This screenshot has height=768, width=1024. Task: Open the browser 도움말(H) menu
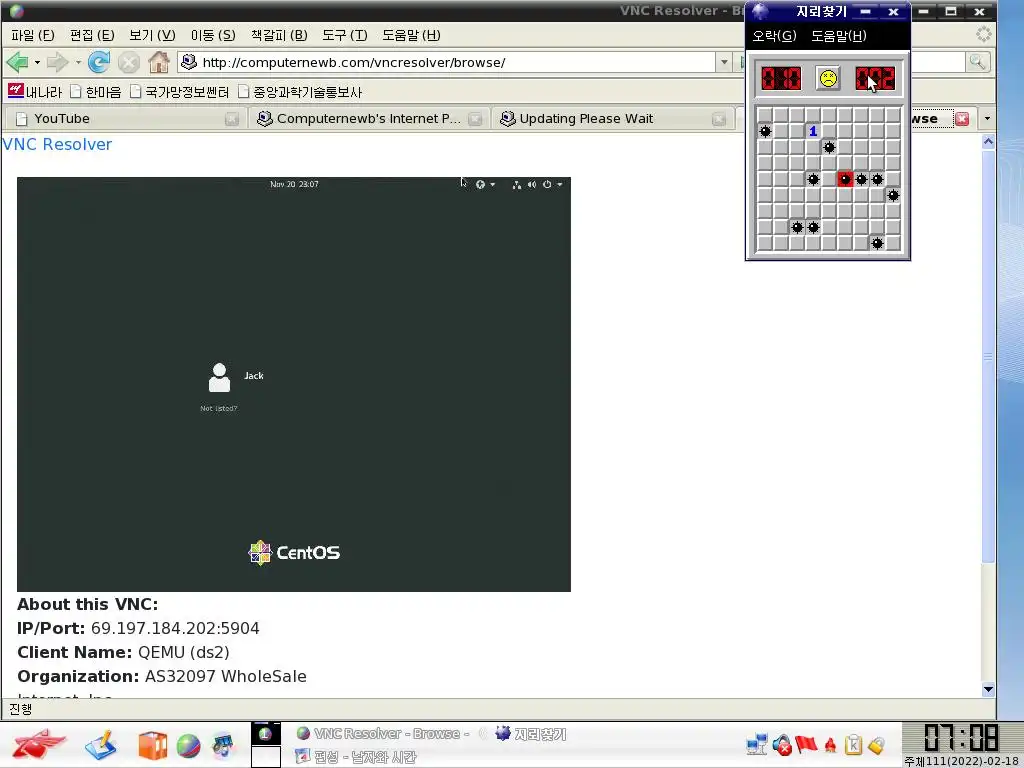tap(411, 35)
